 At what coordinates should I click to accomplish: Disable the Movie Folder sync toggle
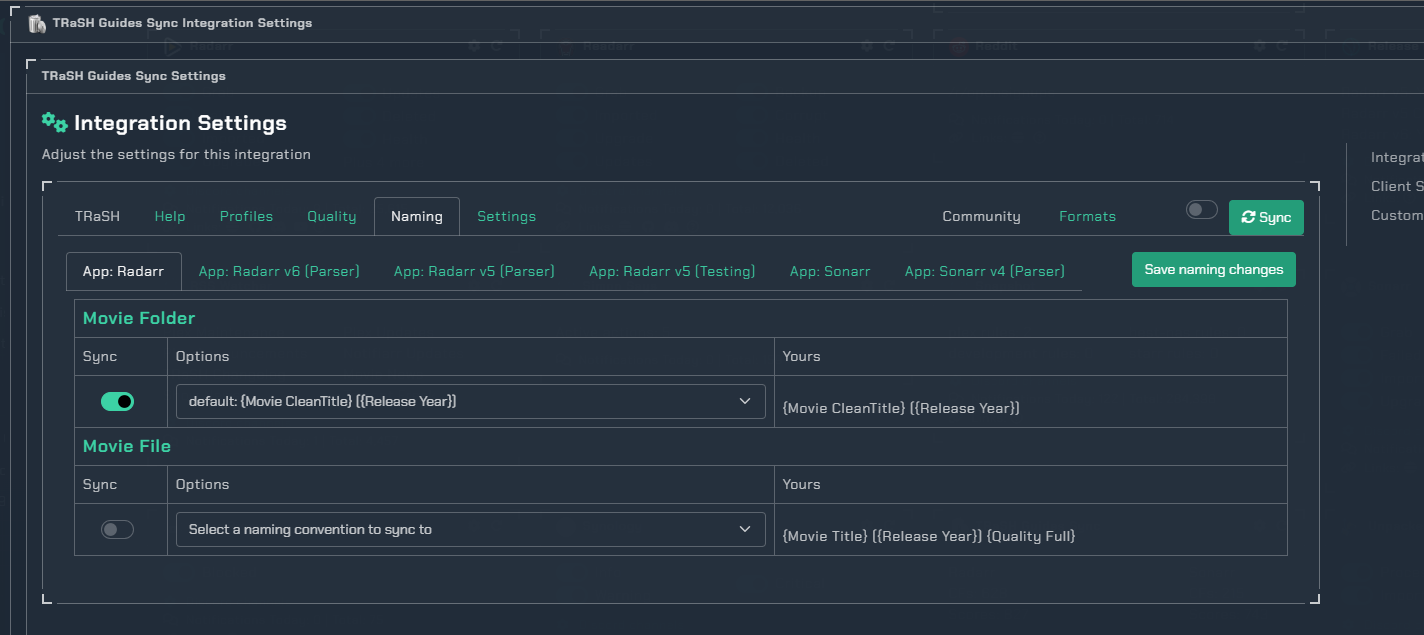(117, 401)
